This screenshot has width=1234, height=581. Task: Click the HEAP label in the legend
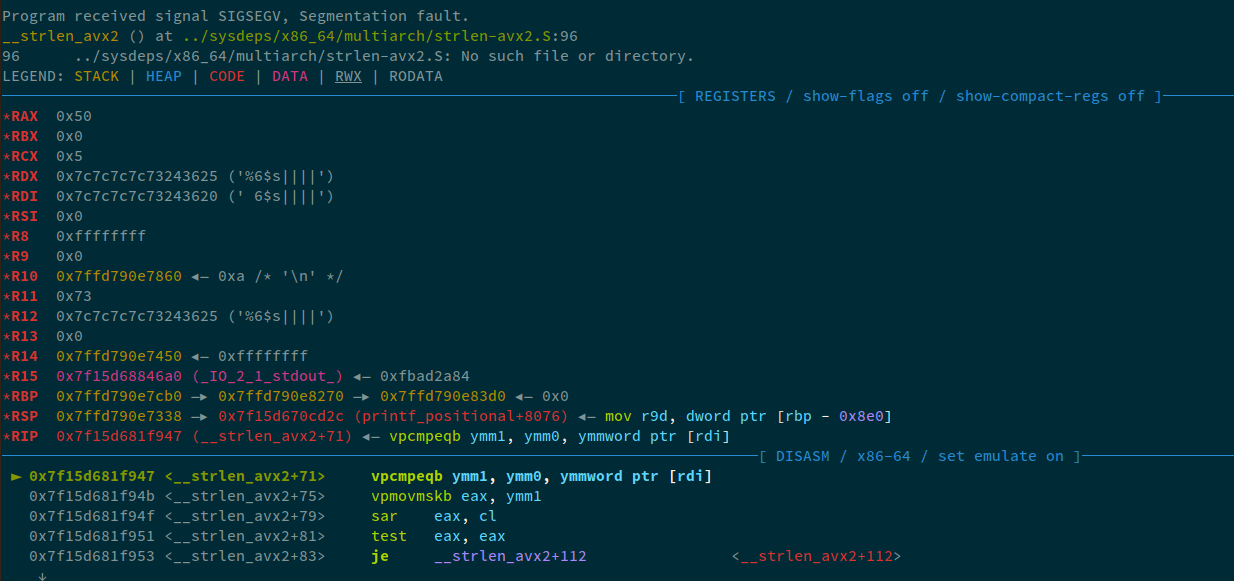164,76
